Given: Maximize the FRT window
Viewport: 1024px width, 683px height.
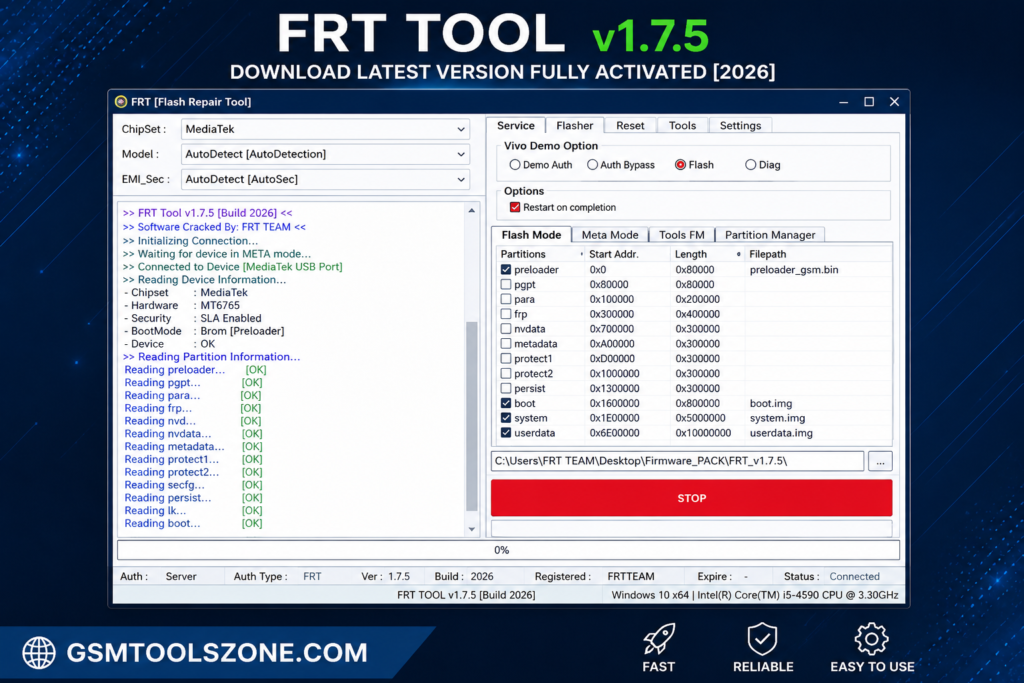Looking at the screenshot, I should click(x=869, y=102).
